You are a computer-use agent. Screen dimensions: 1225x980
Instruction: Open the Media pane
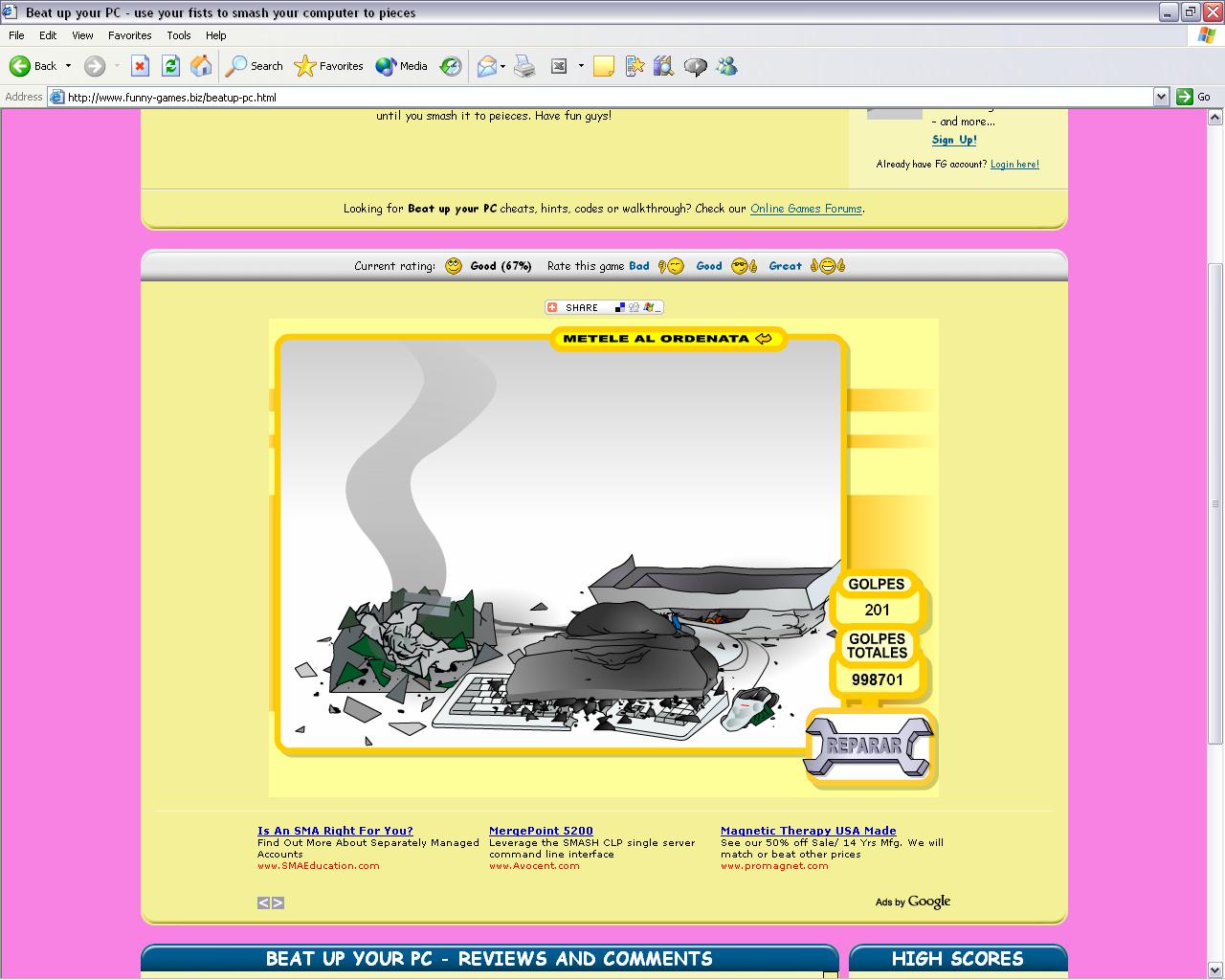(x=401, y=66)
